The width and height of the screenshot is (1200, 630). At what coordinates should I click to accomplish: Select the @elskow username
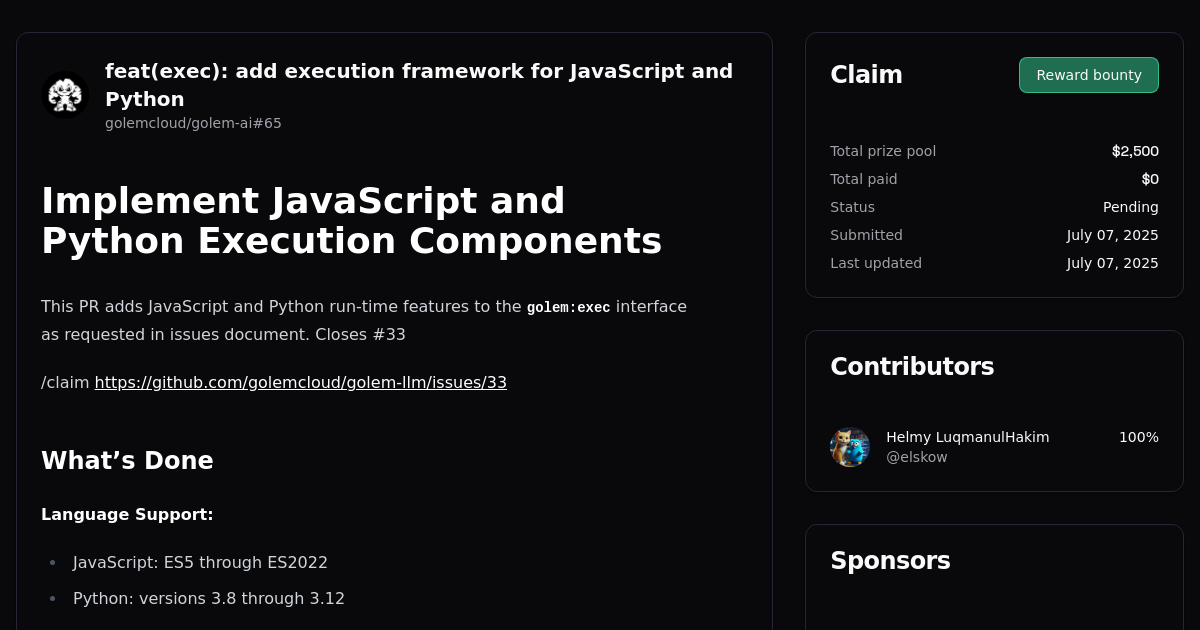click(916, 457)
